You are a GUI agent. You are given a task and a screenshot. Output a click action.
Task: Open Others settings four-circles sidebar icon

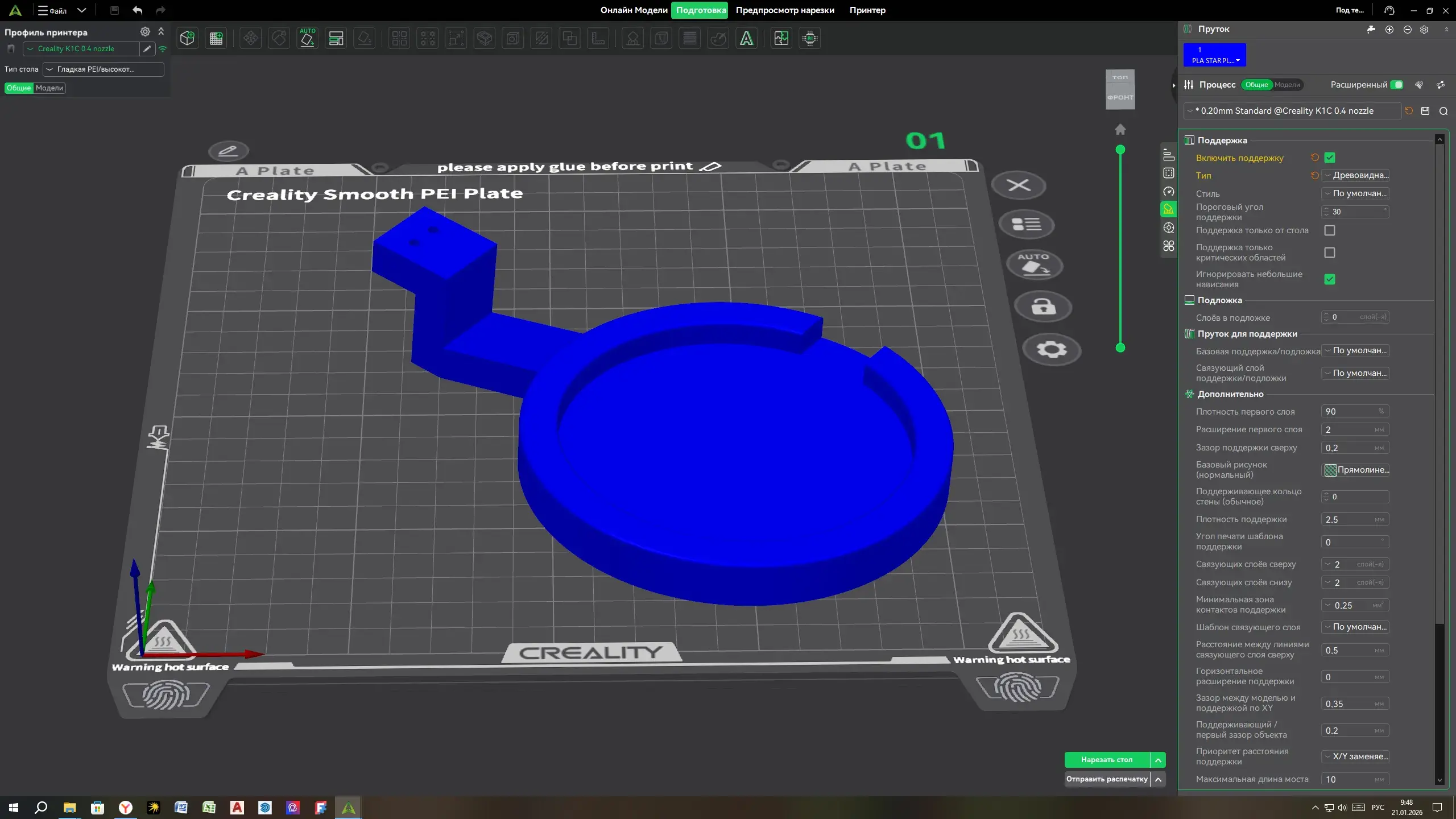(1169, 246)
